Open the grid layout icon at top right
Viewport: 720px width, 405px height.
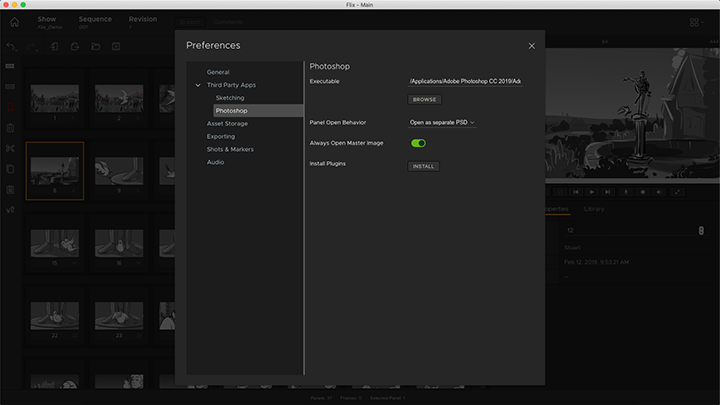tap(695, 22)
